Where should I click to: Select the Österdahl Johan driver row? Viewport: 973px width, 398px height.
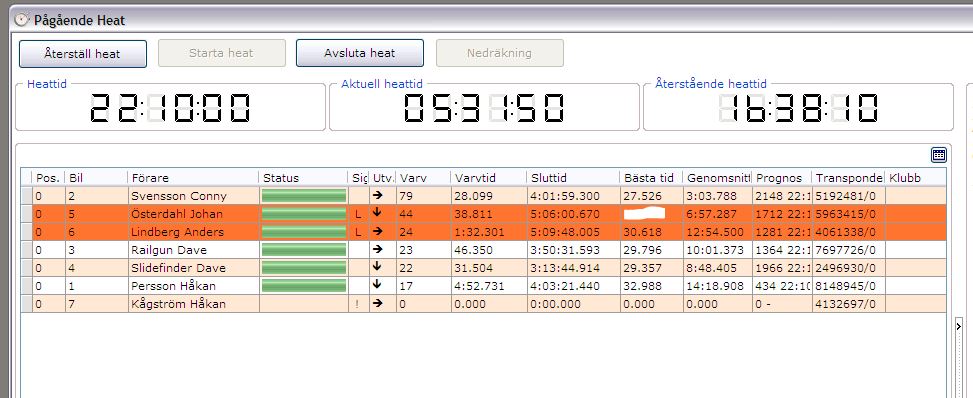(x=484, y=214)
